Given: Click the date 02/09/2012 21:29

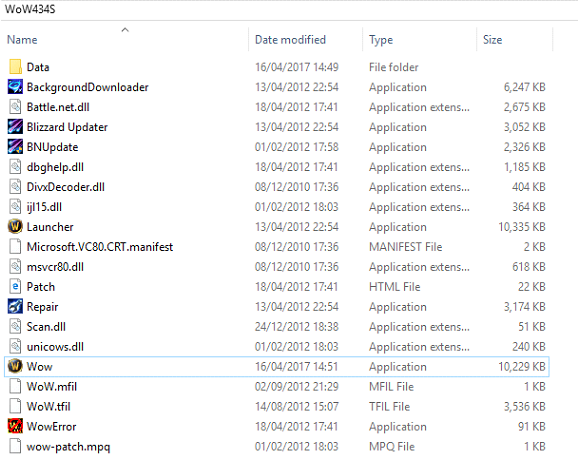Looking at the screenshot, I should click(x=296, y=386).
